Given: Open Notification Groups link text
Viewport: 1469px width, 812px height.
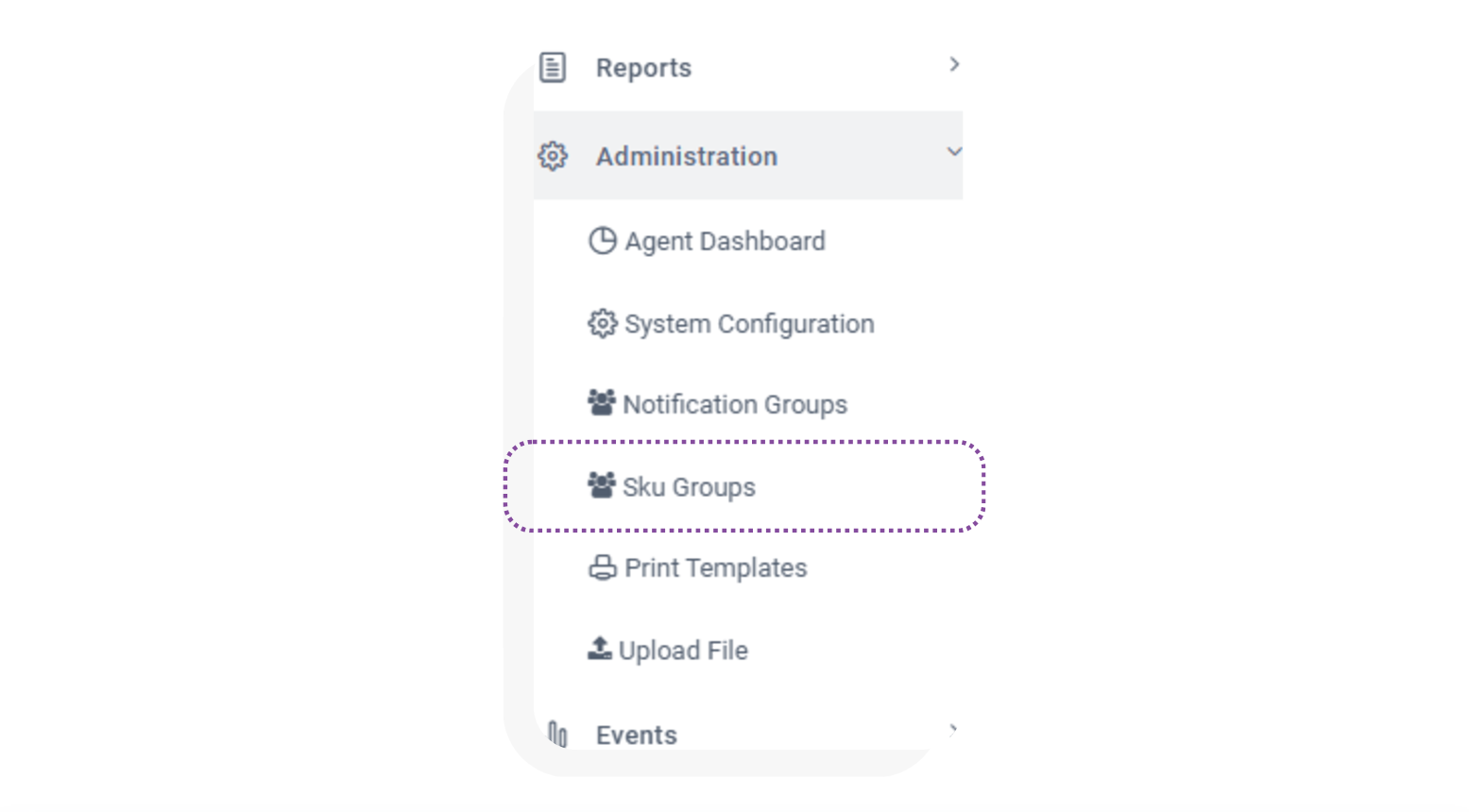Looking at the screenshot, I should (735, 405).
